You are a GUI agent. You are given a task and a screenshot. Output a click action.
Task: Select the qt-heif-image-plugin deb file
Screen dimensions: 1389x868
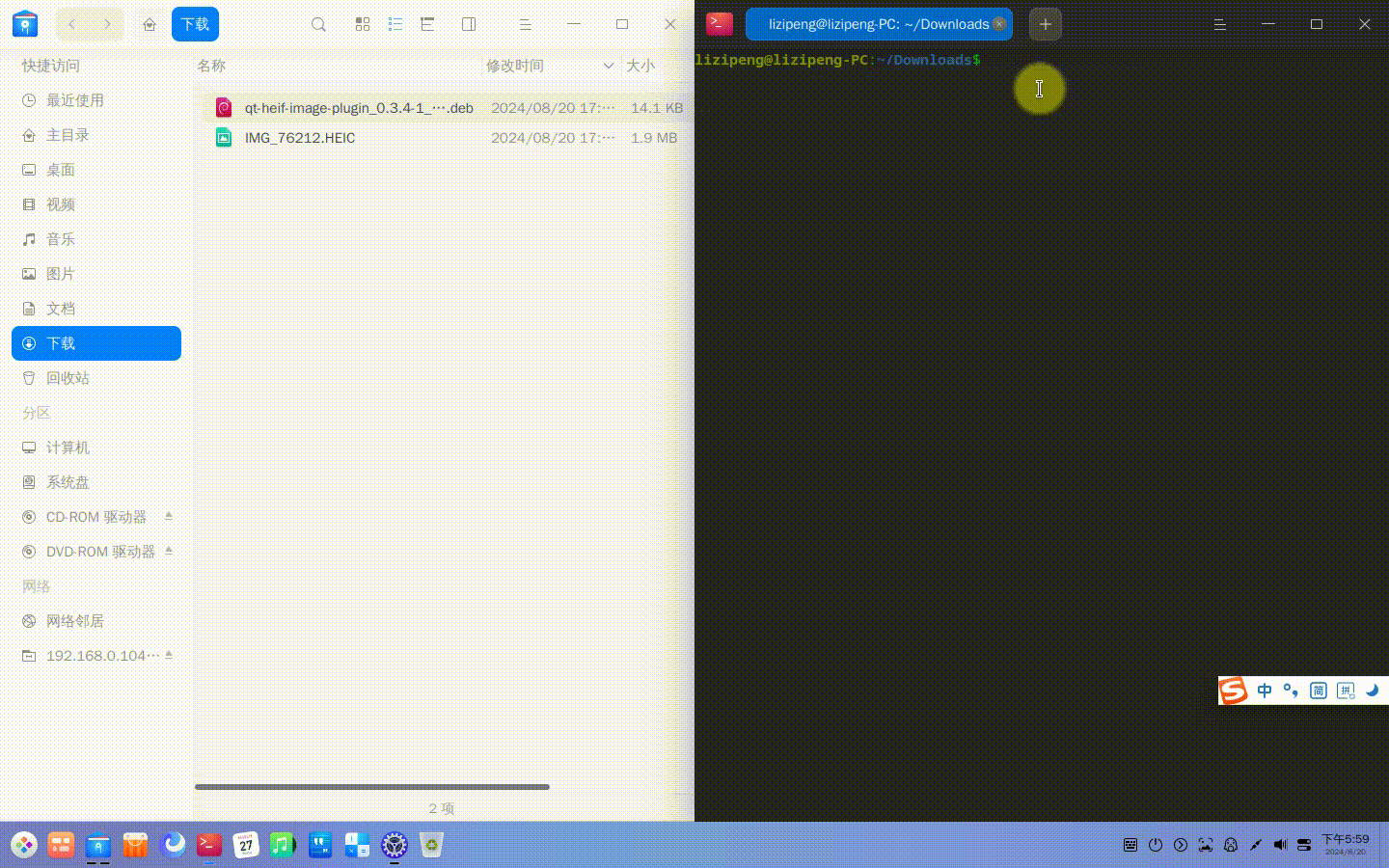point(445,108)
